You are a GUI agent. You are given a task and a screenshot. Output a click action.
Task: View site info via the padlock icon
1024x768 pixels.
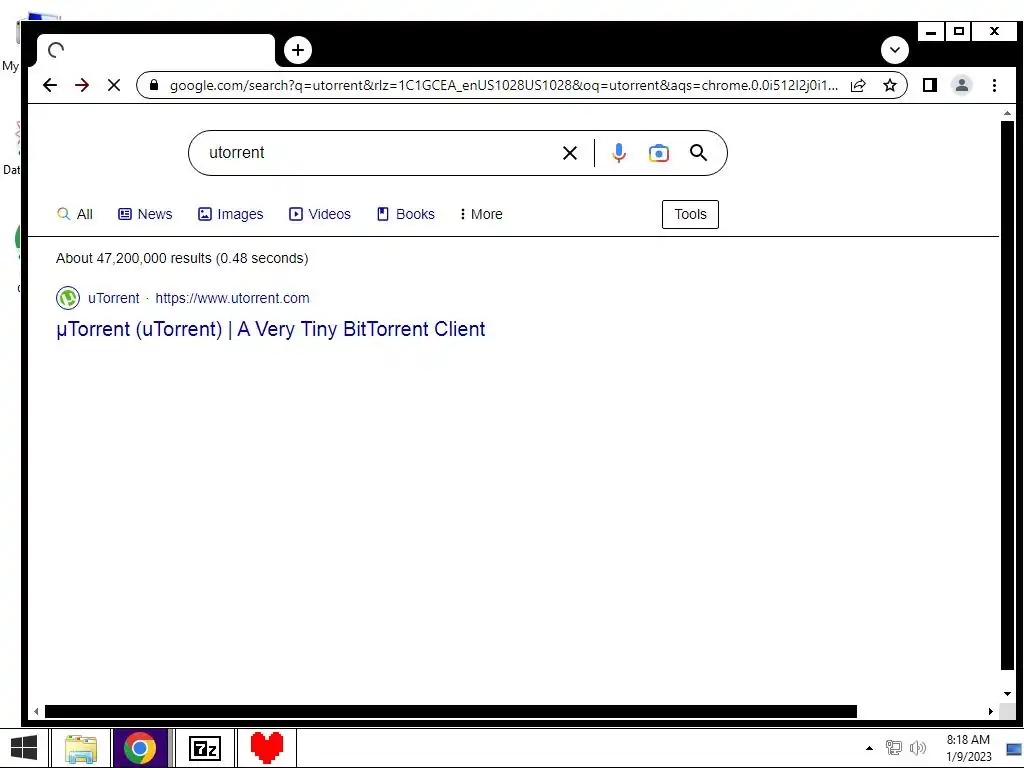point(154,85)
